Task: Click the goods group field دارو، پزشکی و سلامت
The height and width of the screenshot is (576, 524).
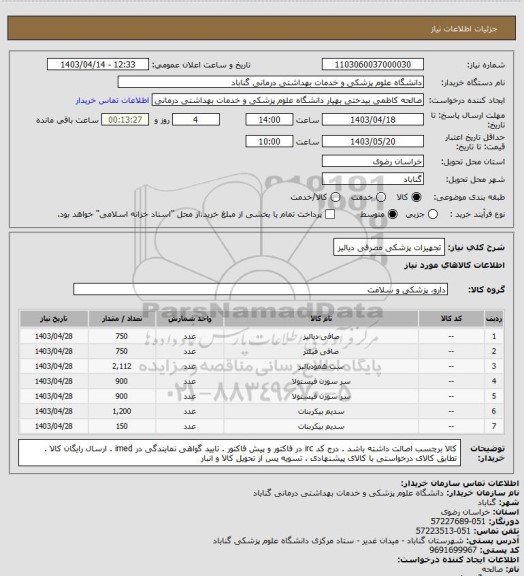Action: coord(261,289)
